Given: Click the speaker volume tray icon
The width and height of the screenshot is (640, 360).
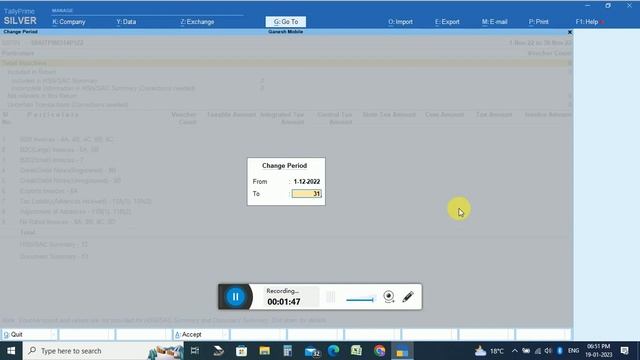Looking at the screenshot, I should click(548, 351).
